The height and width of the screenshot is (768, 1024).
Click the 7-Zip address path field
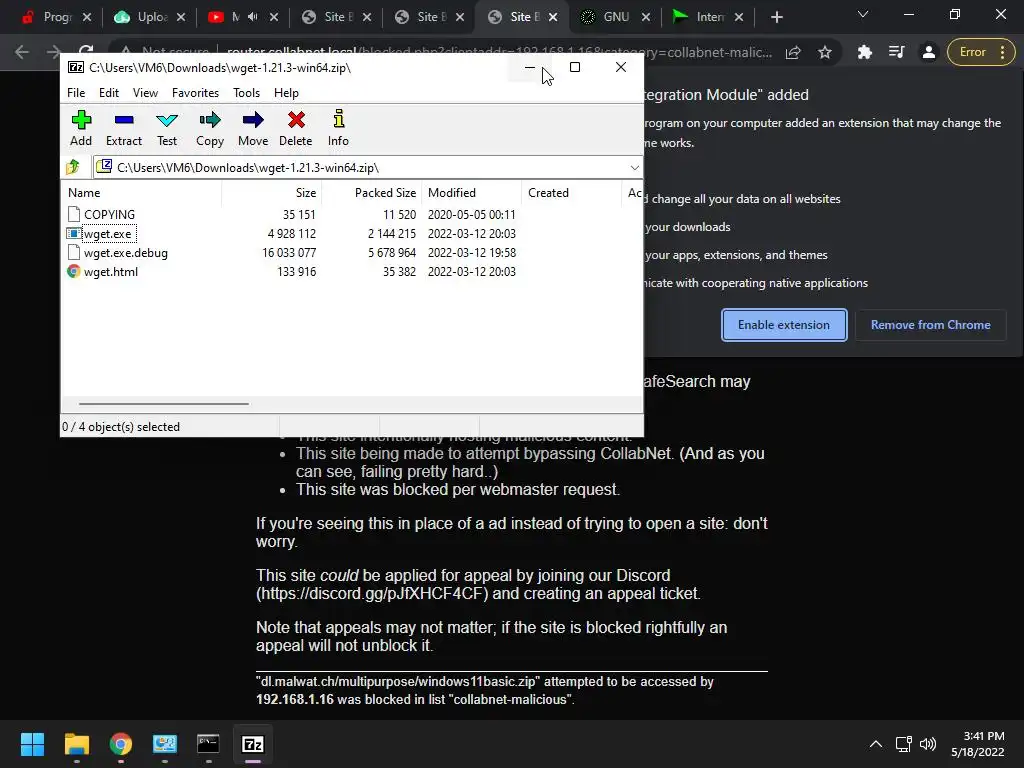point(367,168)
